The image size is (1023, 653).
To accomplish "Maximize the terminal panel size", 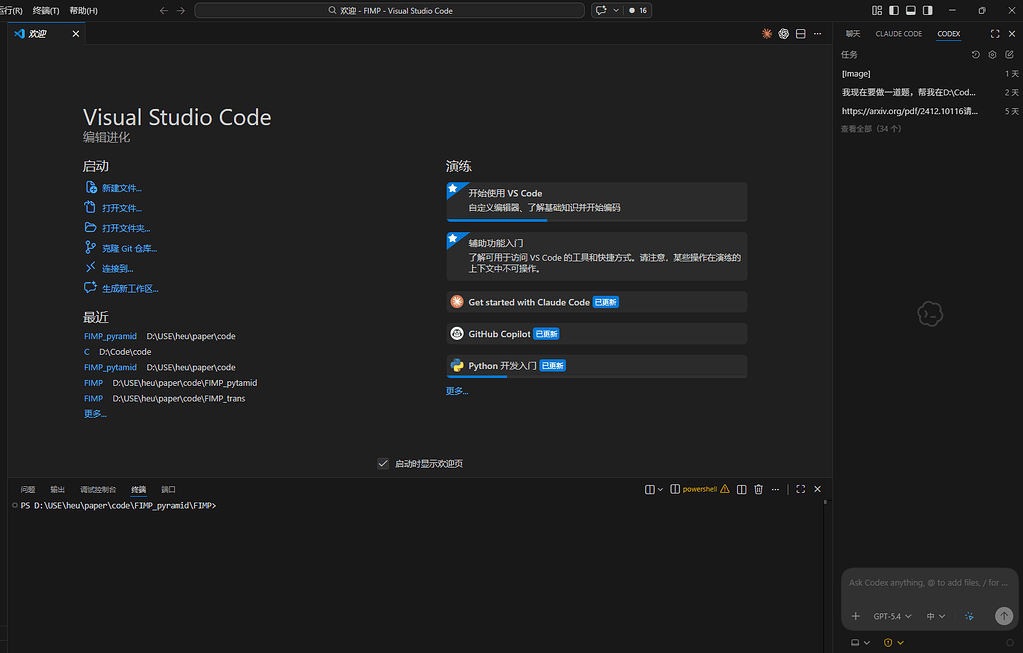I will point(801,489).
